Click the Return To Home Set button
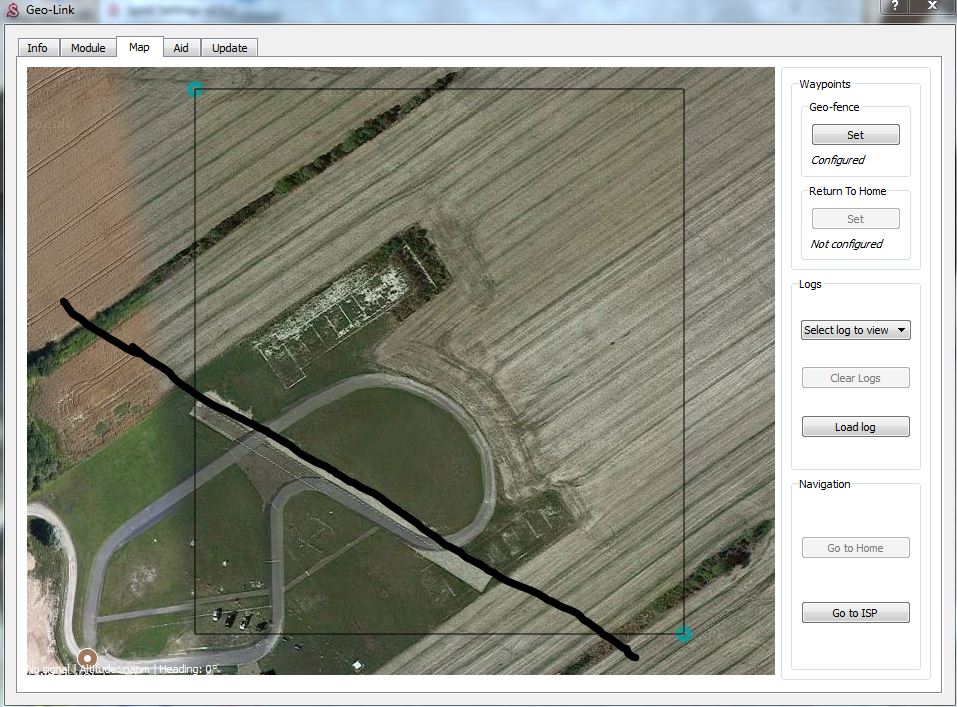Screen dimensions: 957x707 [855, 219]
